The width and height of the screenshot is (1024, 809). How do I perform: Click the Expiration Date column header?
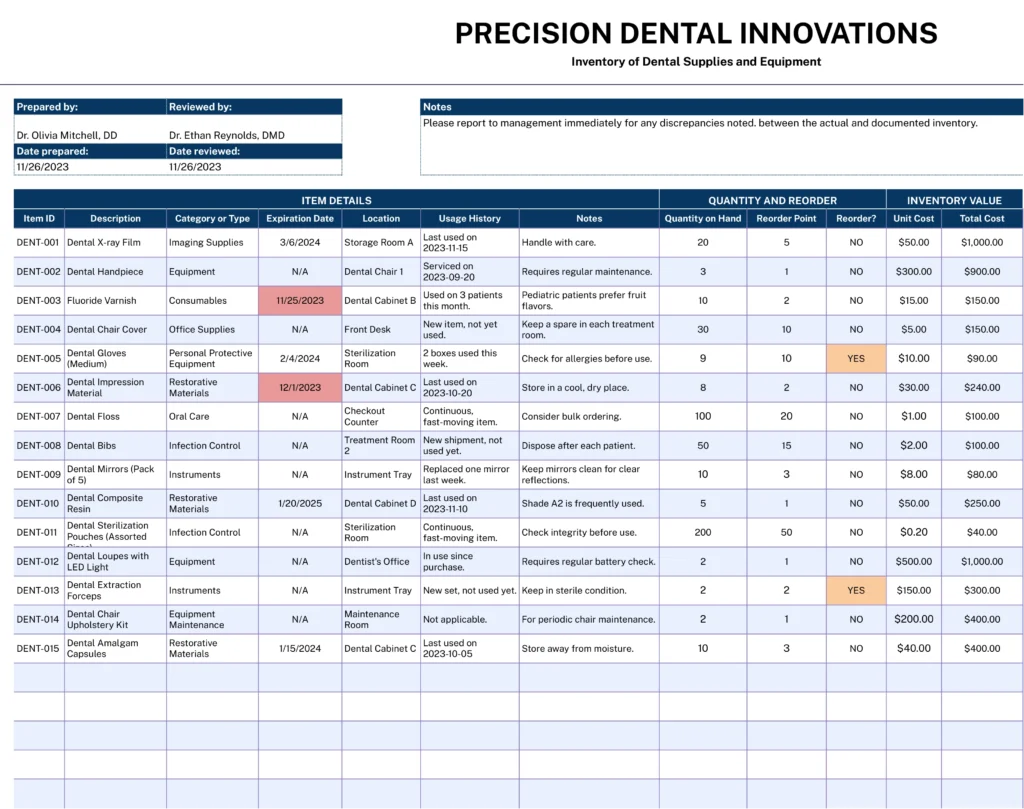pos(300,219)
